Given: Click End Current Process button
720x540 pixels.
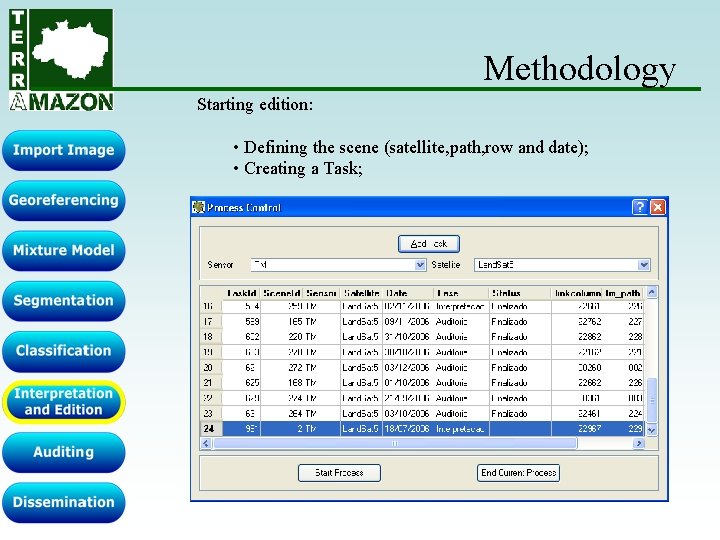Looking at the screenshot, I should pyautogui.click(x=518, y=473).
